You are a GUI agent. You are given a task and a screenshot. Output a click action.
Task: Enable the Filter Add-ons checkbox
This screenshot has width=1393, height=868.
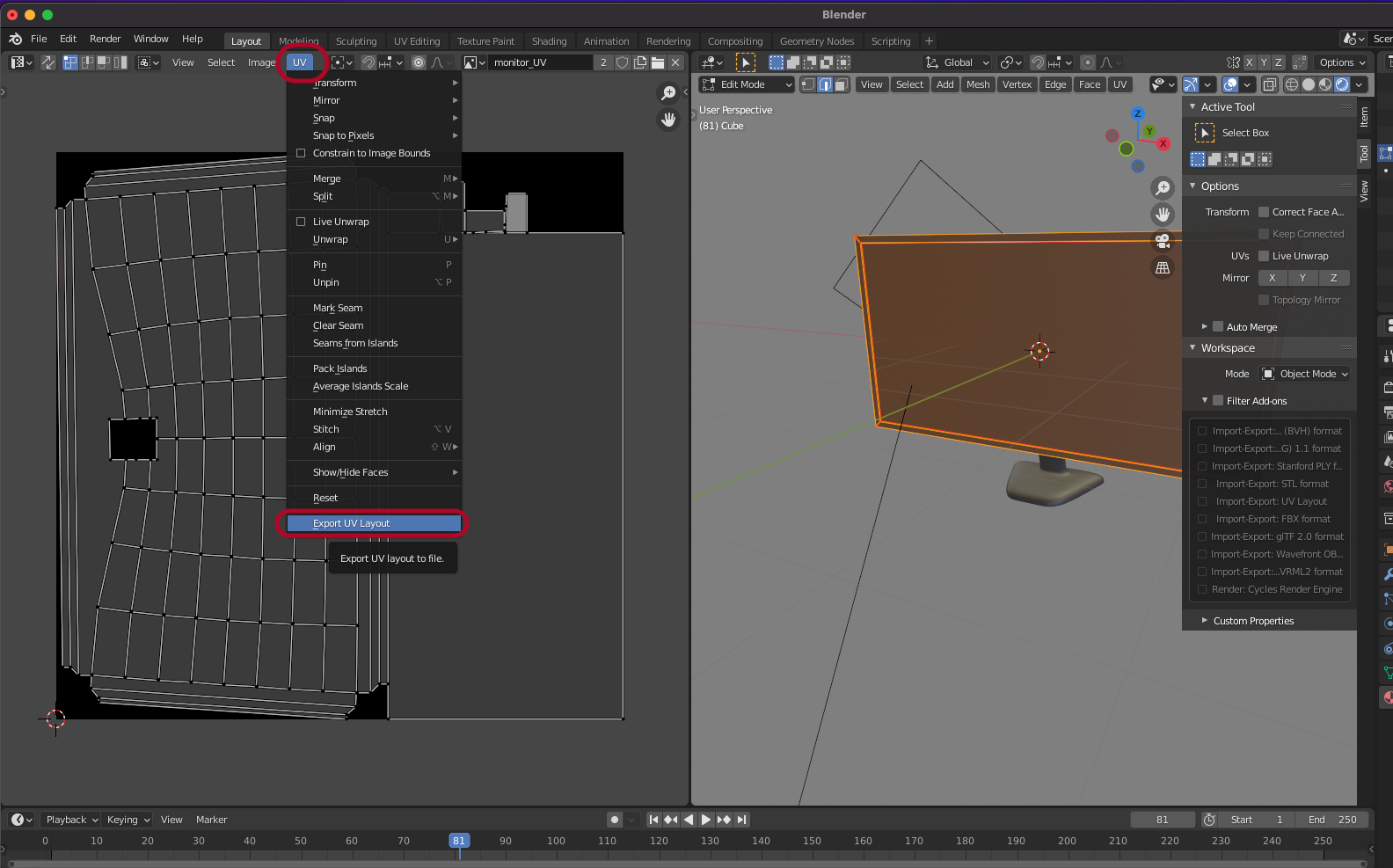click(x=1218, y=400)
